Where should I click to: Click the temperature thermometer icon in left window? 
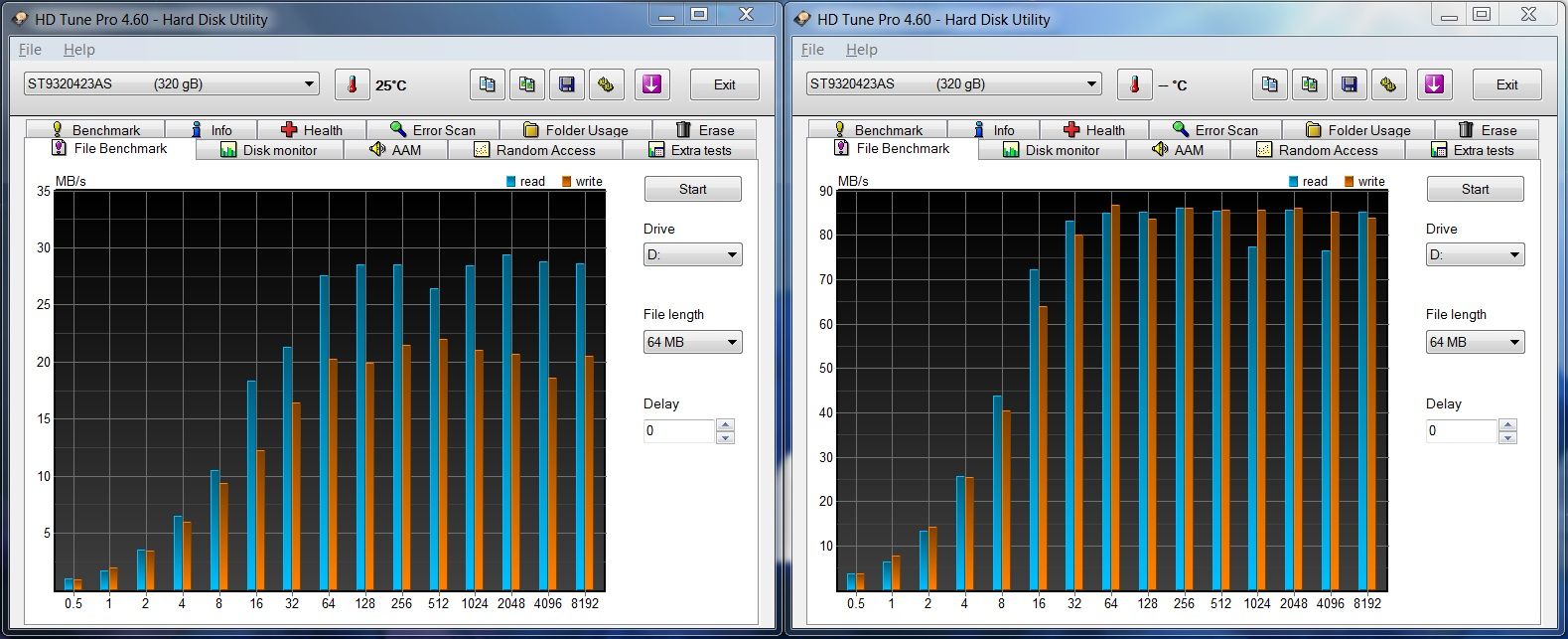point(352,84)
